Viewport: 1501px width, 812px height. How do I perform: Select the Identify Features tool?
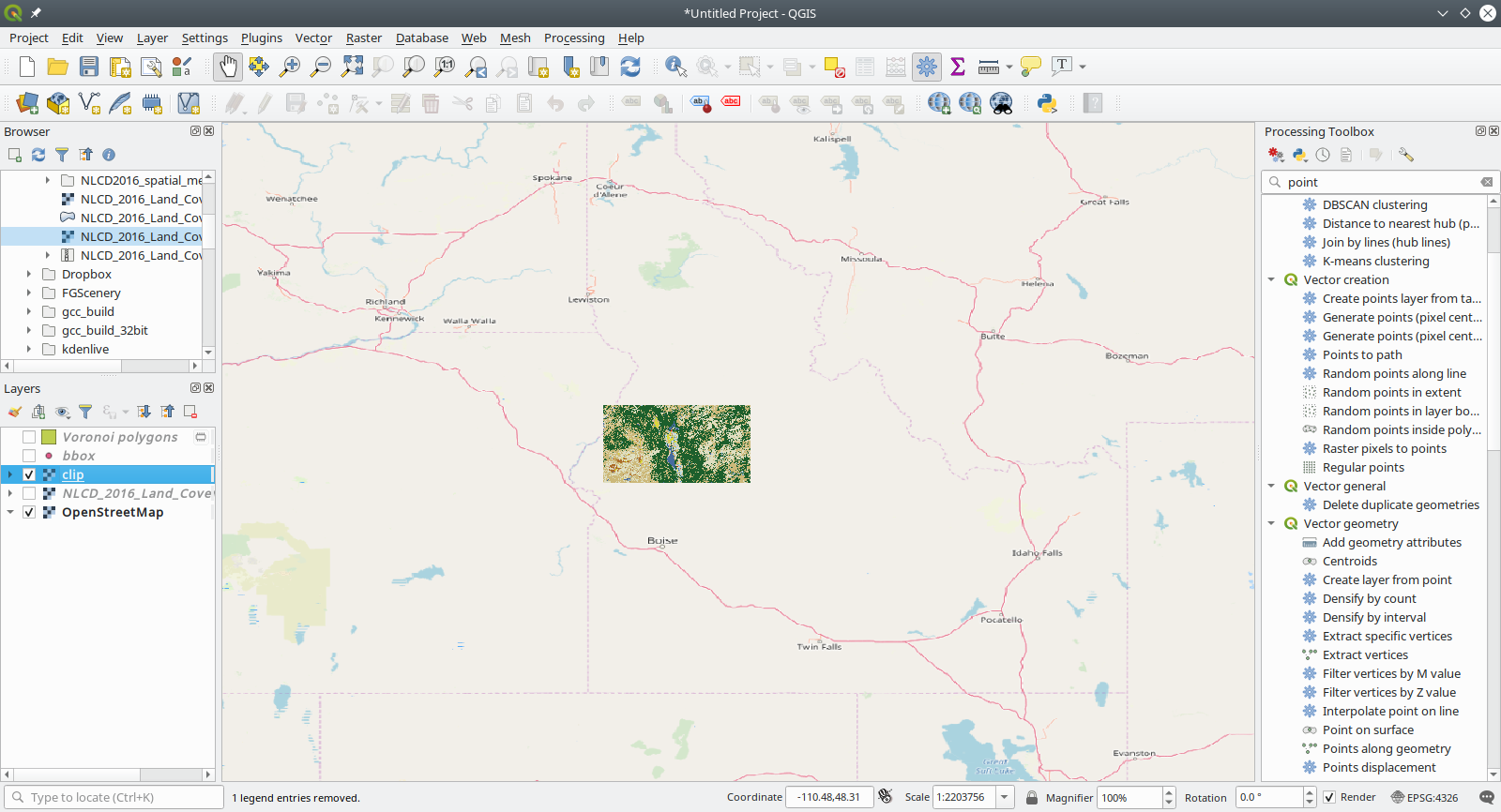[675, 67]
